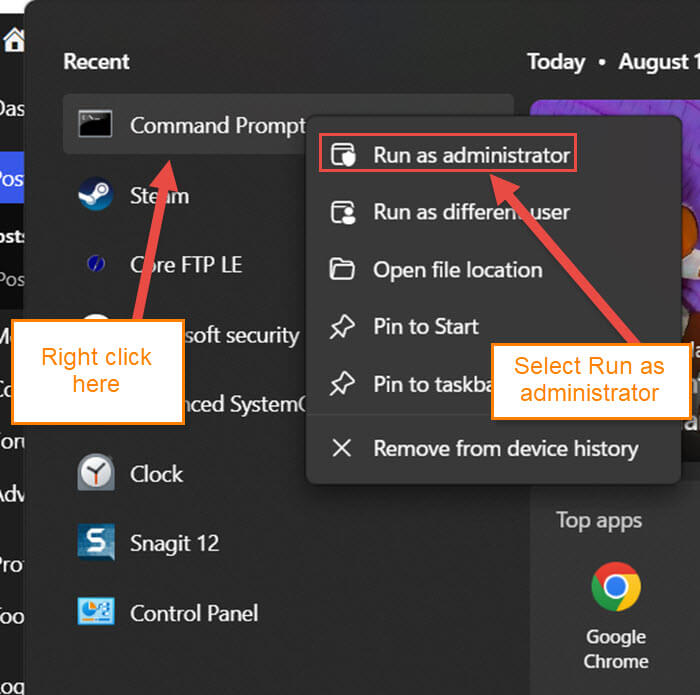Open Google Chrome in Top apps
This screenshot has width=700, height=695.
(x=616, y=616)
